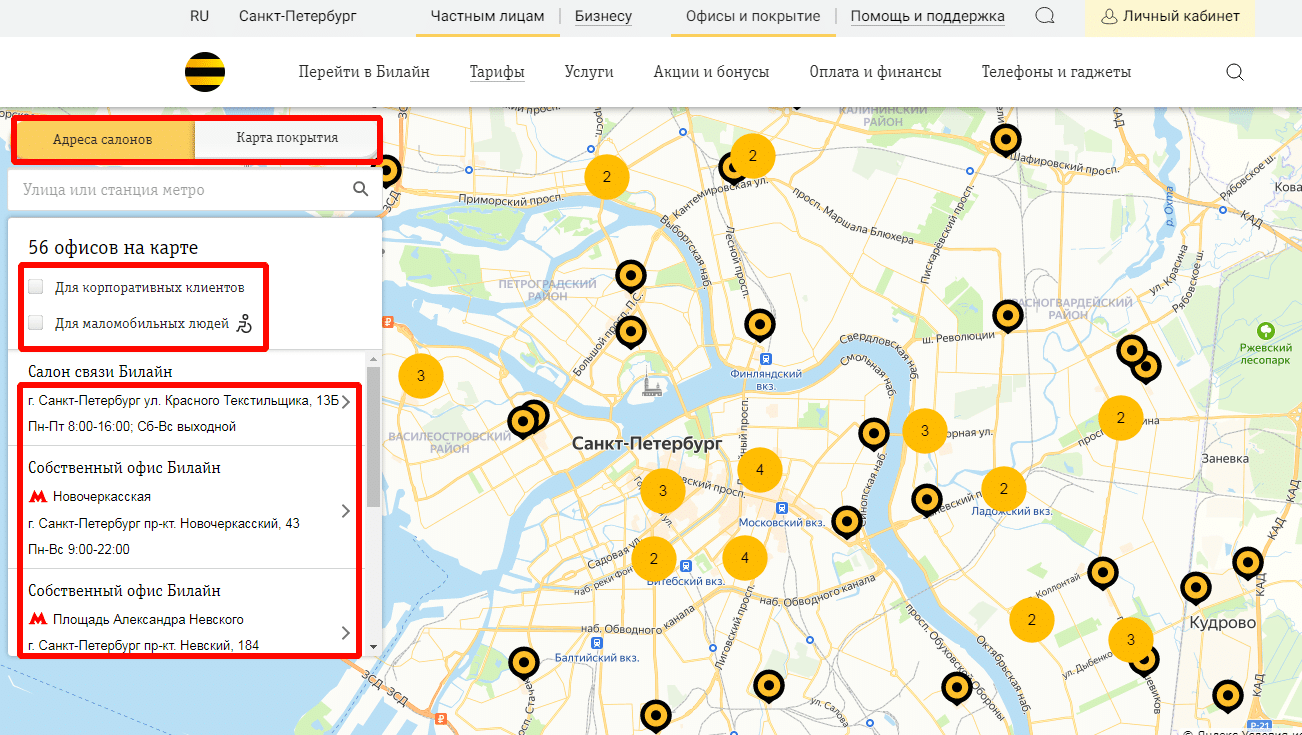Select office pin in Красногвардейский район
Image resolution: width=1302 pixels, height=735 pixels.
(1008, 317)
